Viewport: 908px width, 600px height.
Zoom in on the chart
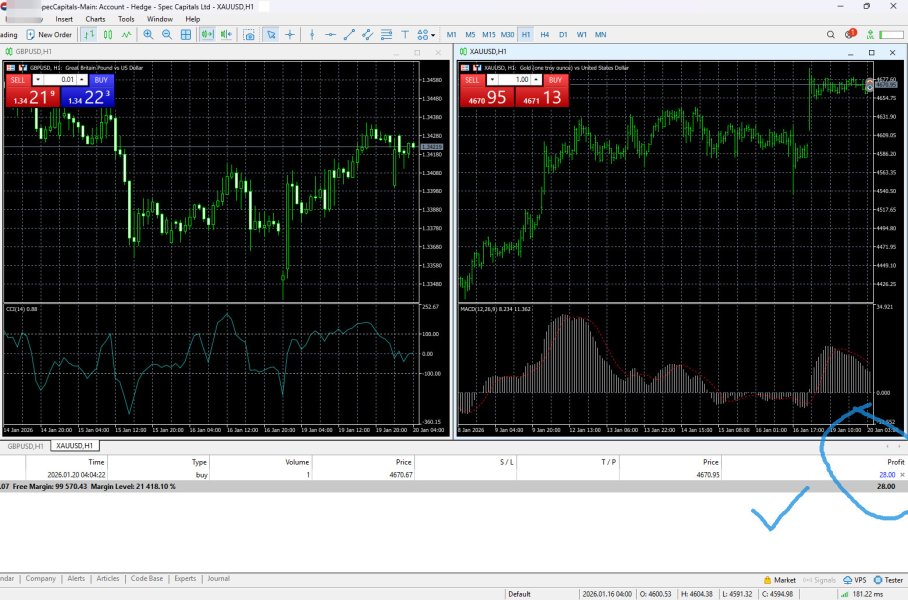click(x=149, y=34)
